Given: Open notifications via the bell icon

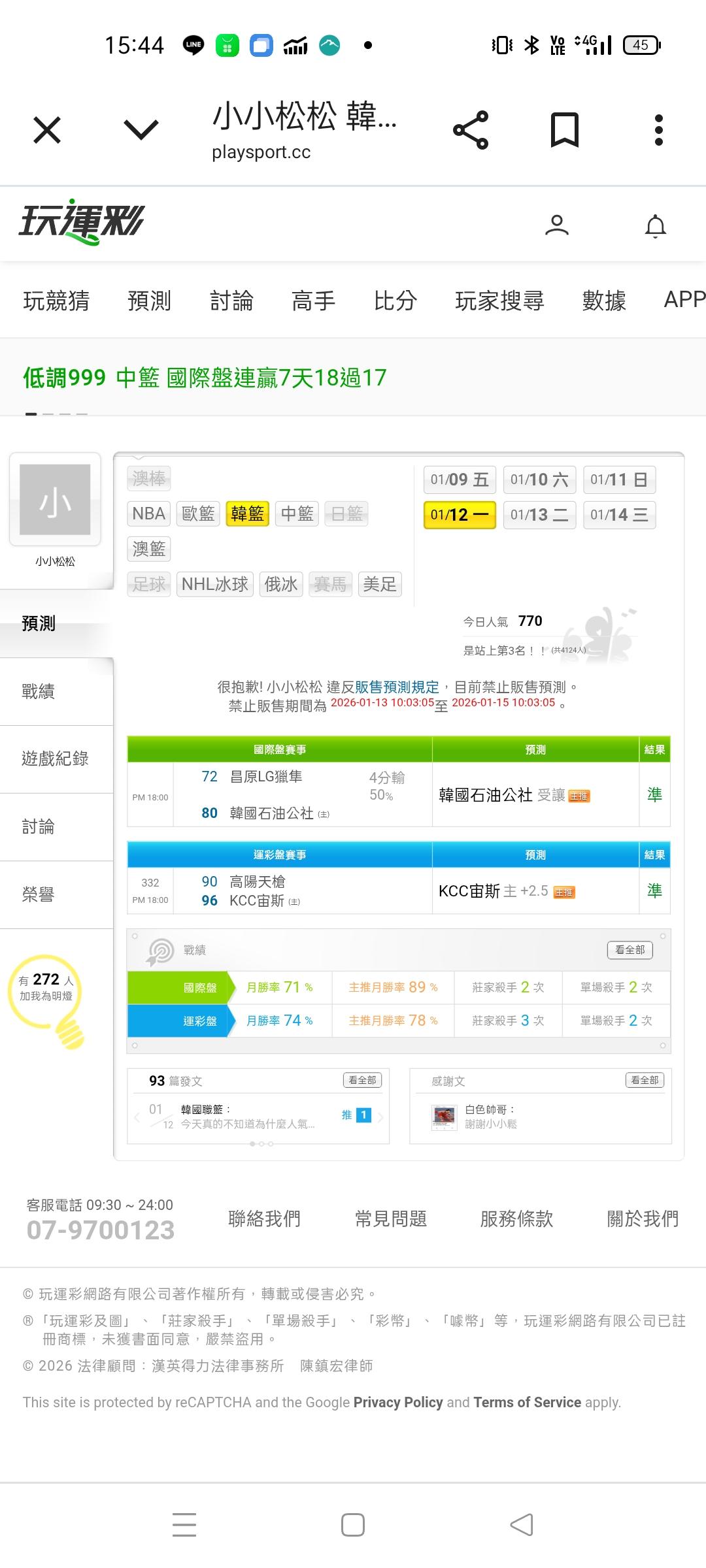Looking at the screenshot, I should click(x=655, y=226).
